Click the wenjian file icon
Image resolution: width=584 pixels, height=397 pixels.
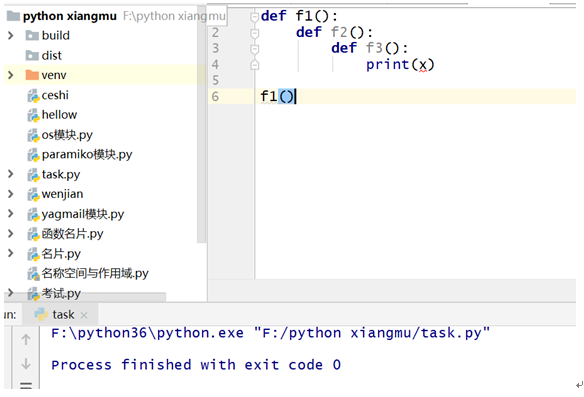33,194
